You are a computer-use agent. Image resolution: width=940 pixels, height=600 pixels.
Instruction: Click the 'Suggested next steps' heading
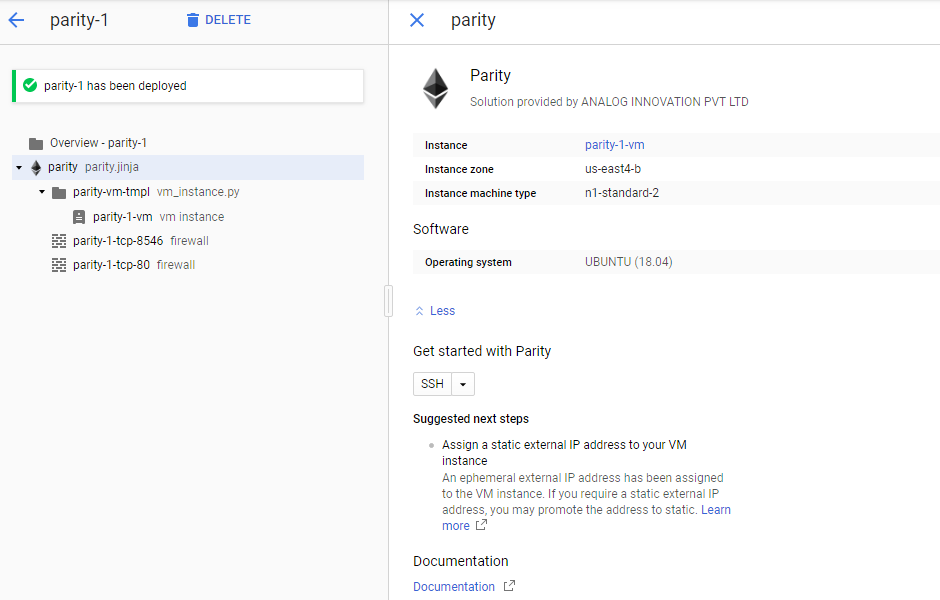coord(471,419)
